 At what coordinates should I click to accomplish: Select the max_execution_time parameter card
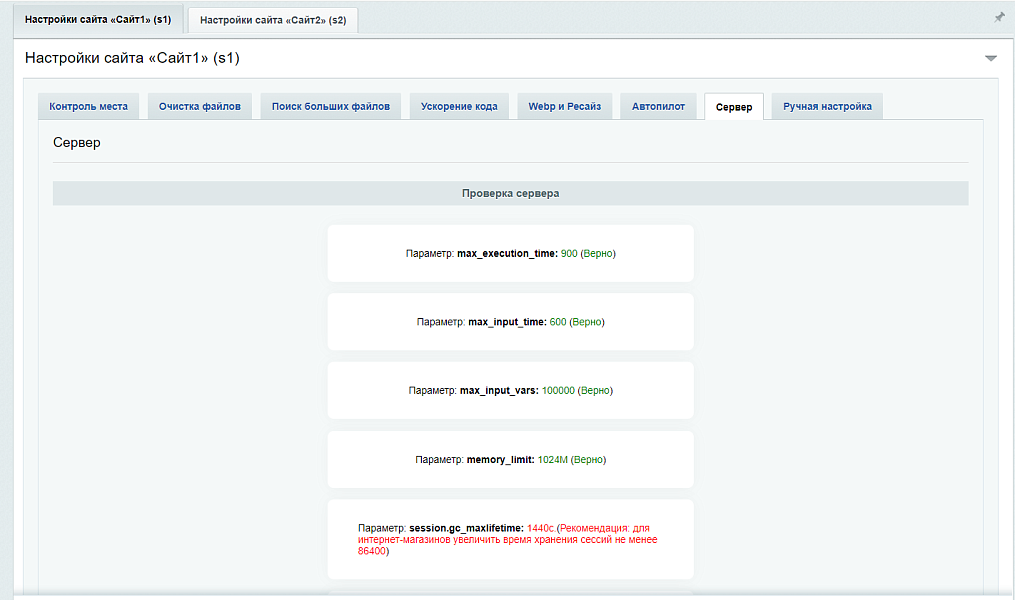coord(510,253)
